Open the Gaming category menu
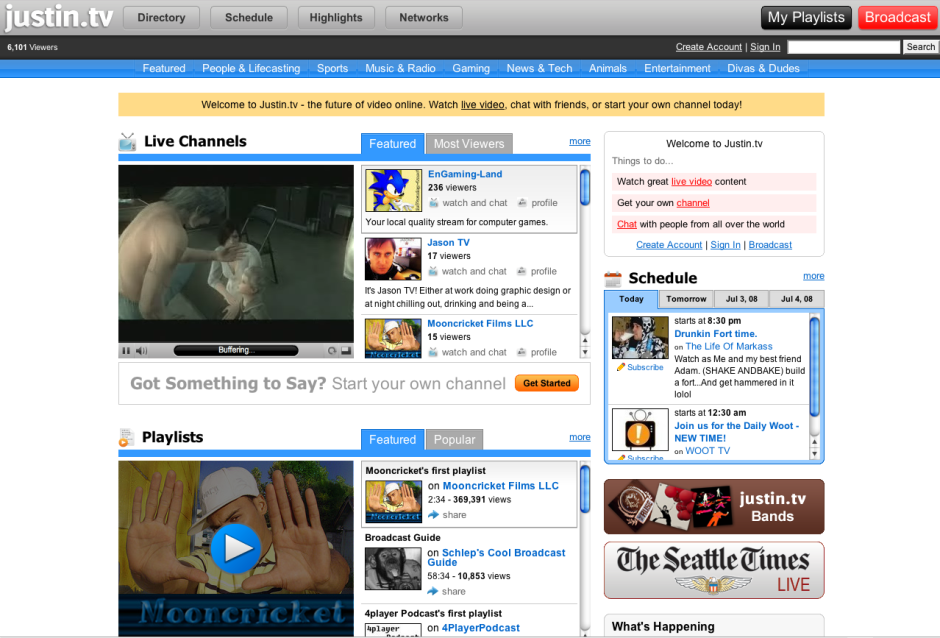 [471, 68]
